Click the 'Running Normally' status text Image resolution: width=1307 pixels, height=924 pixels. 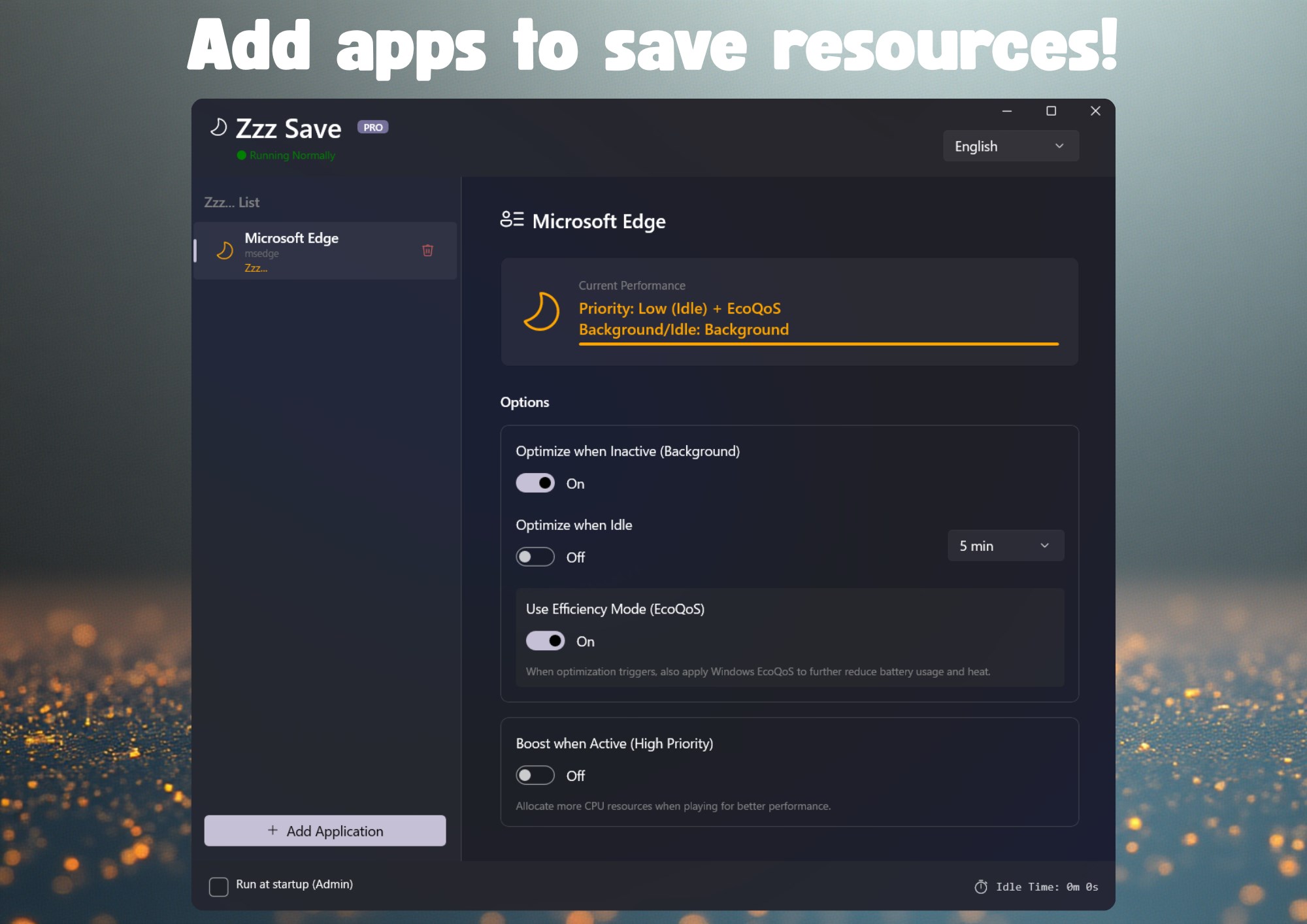tap(292, 156)
